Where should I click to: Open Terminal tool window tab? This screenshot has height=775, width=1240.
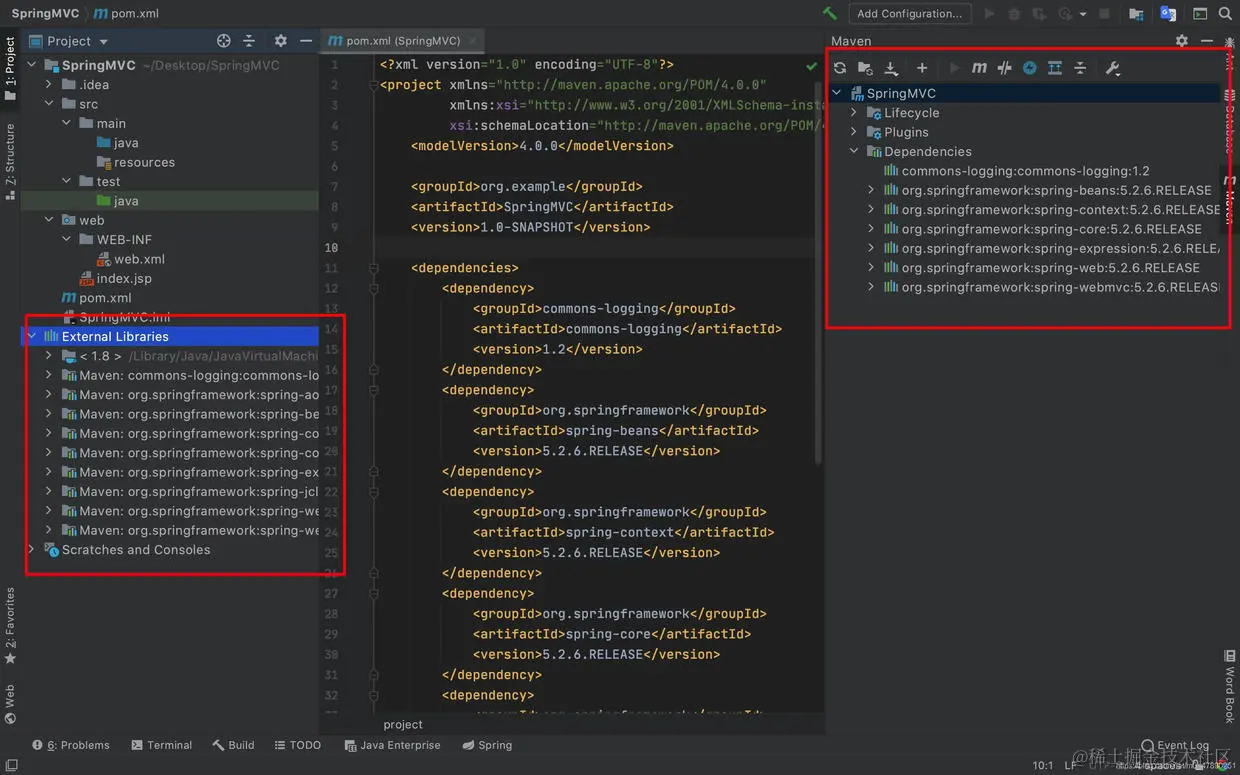click(x=161, y=745)
